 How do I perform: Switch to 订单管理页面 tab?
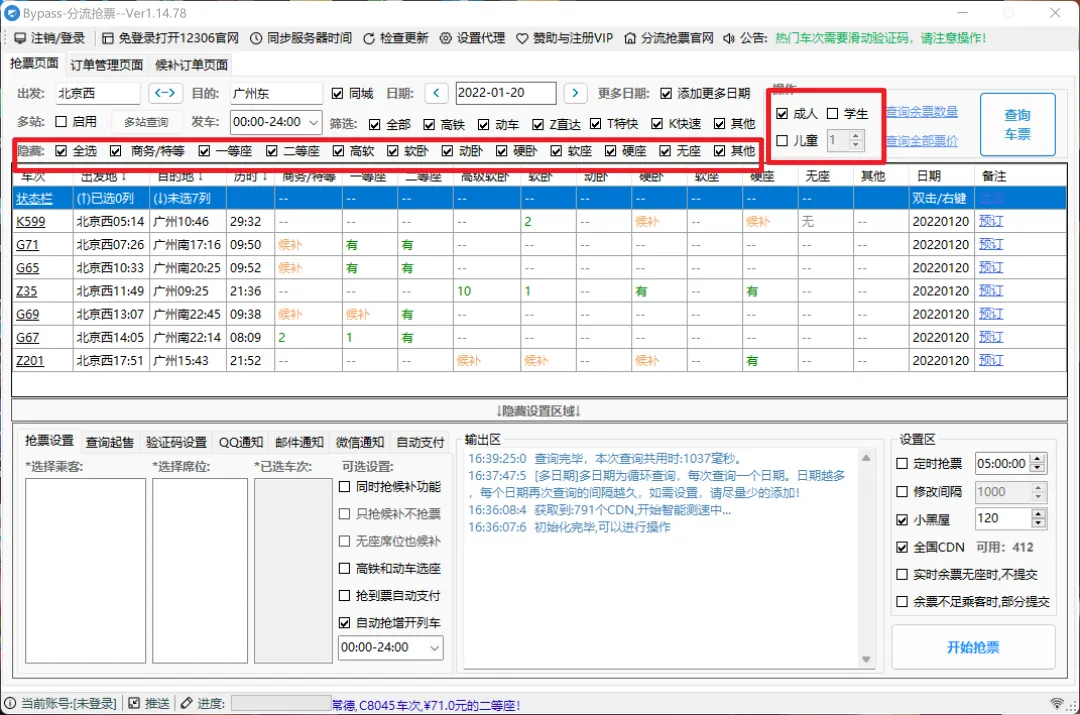click(x=107, y=65)
